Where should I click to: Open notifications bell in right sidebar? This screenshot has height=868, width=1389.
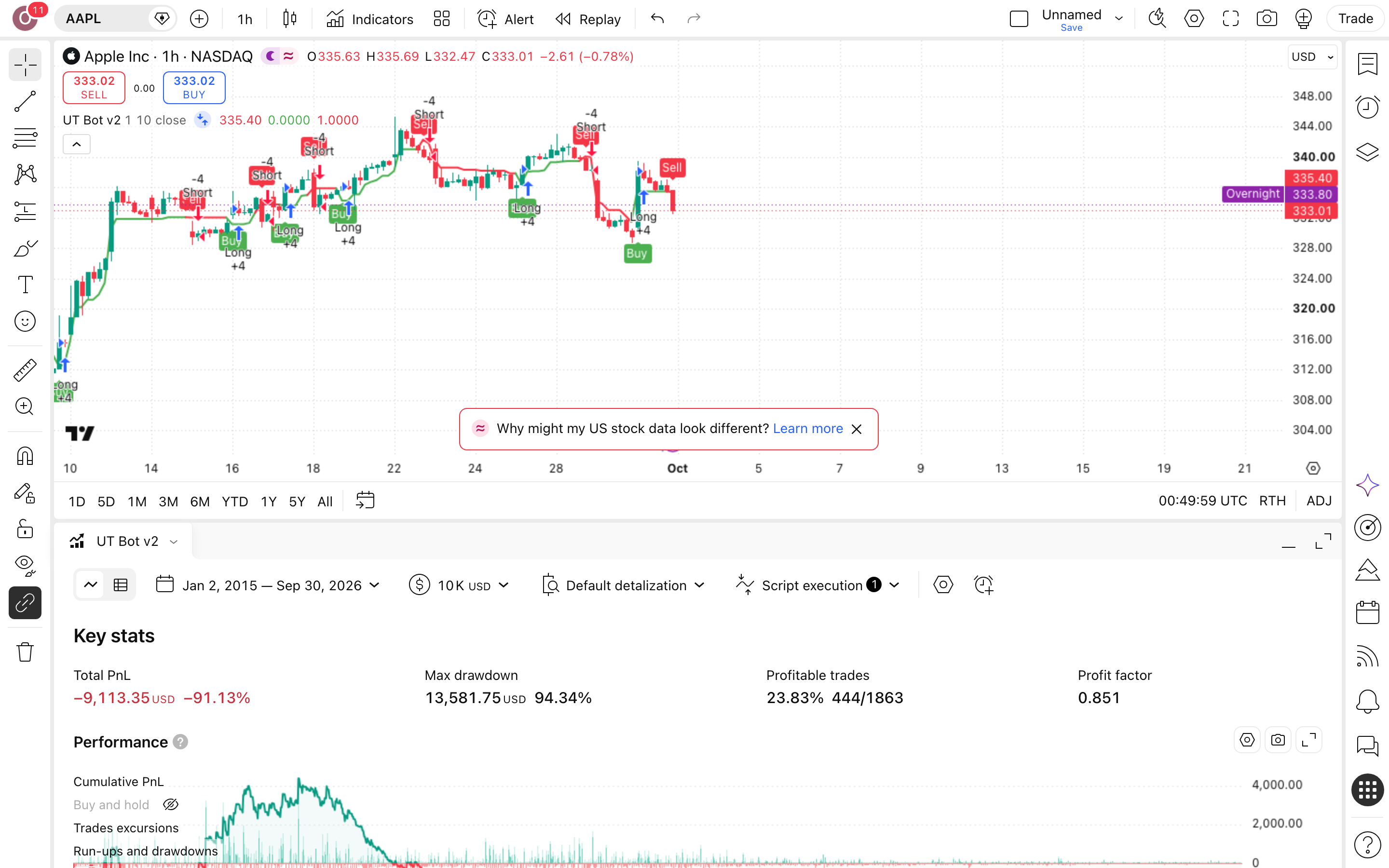coord(1367,701)
